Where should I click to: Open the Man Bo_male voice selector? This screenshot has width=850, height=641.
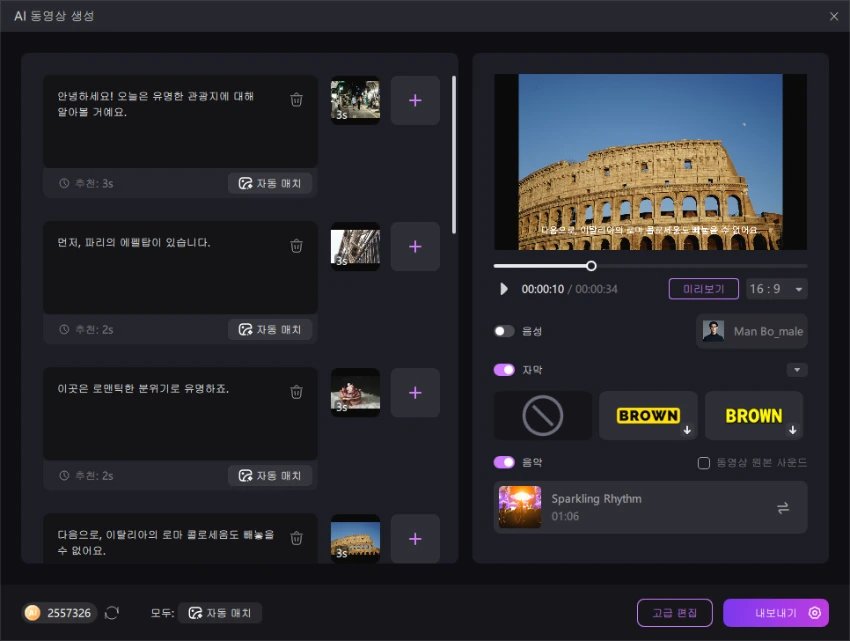(x=752, y=331)
